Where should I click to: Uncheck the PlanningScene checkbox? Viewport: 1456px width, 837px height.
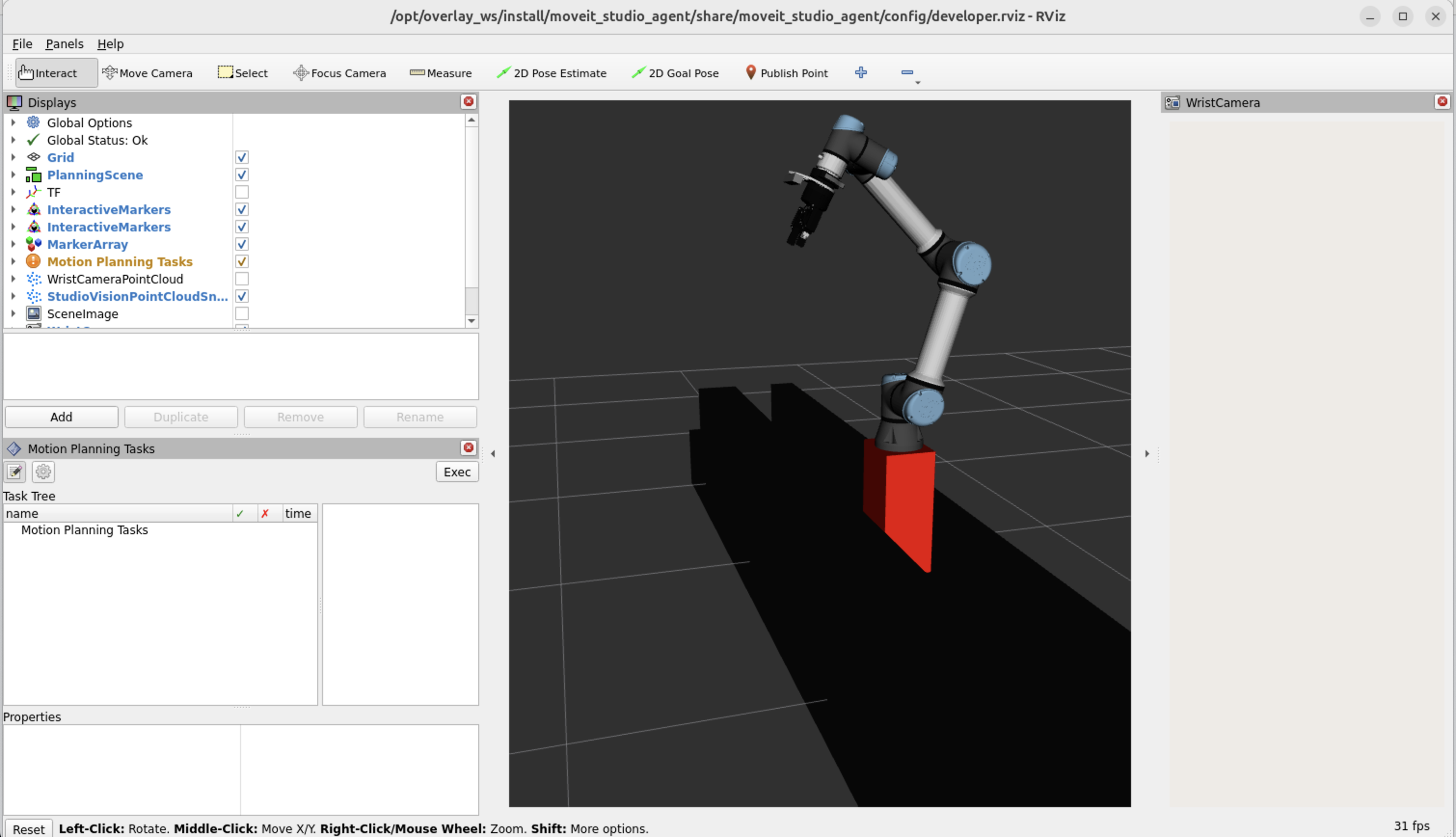[x=242, y=175]
